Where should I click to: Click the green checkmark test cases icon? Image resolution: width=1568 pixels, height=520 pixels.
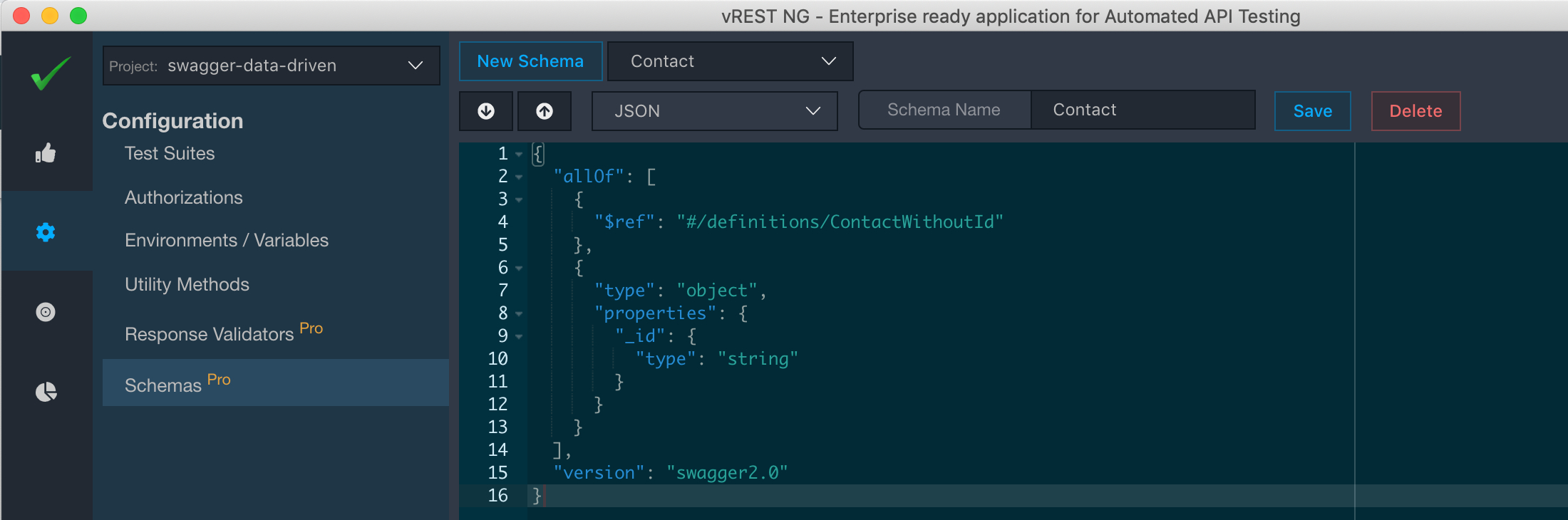click(x=50, y=74)
